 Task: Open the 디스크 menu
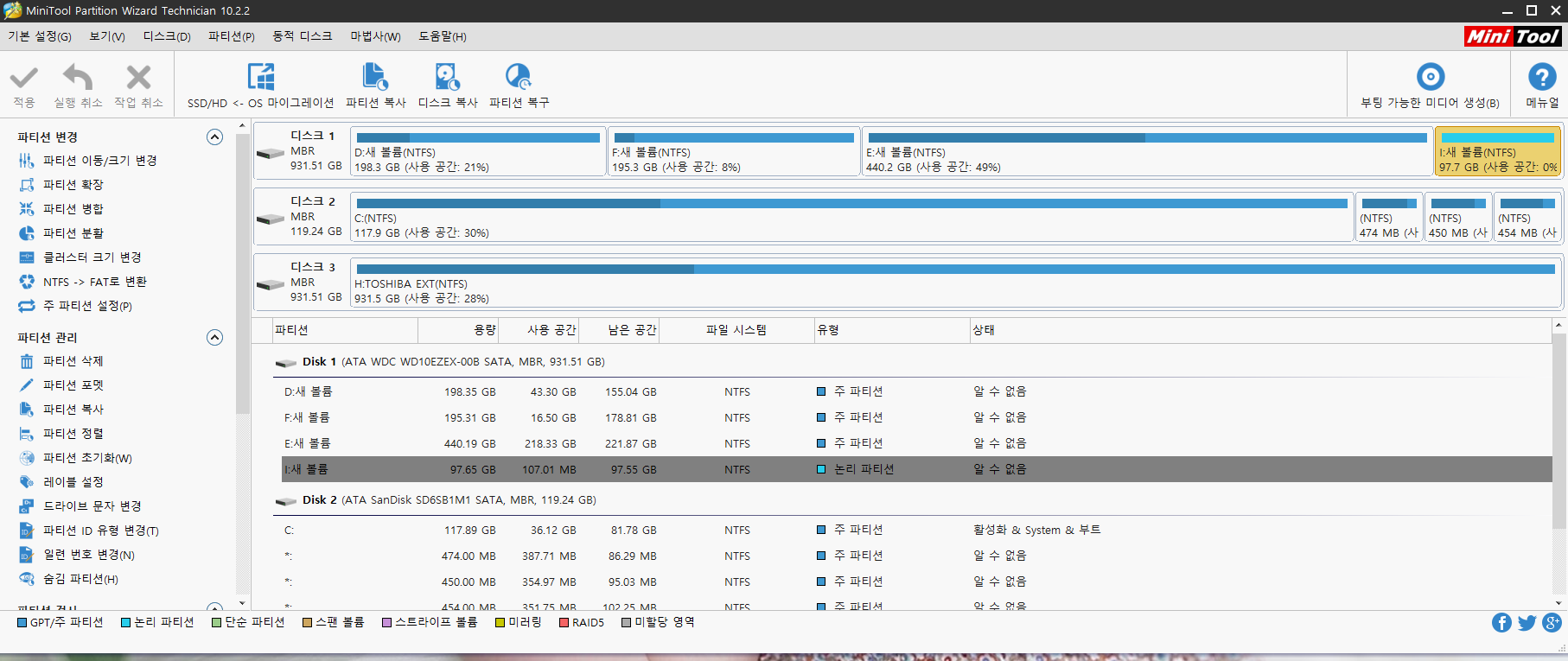click(x=167, y=36)
